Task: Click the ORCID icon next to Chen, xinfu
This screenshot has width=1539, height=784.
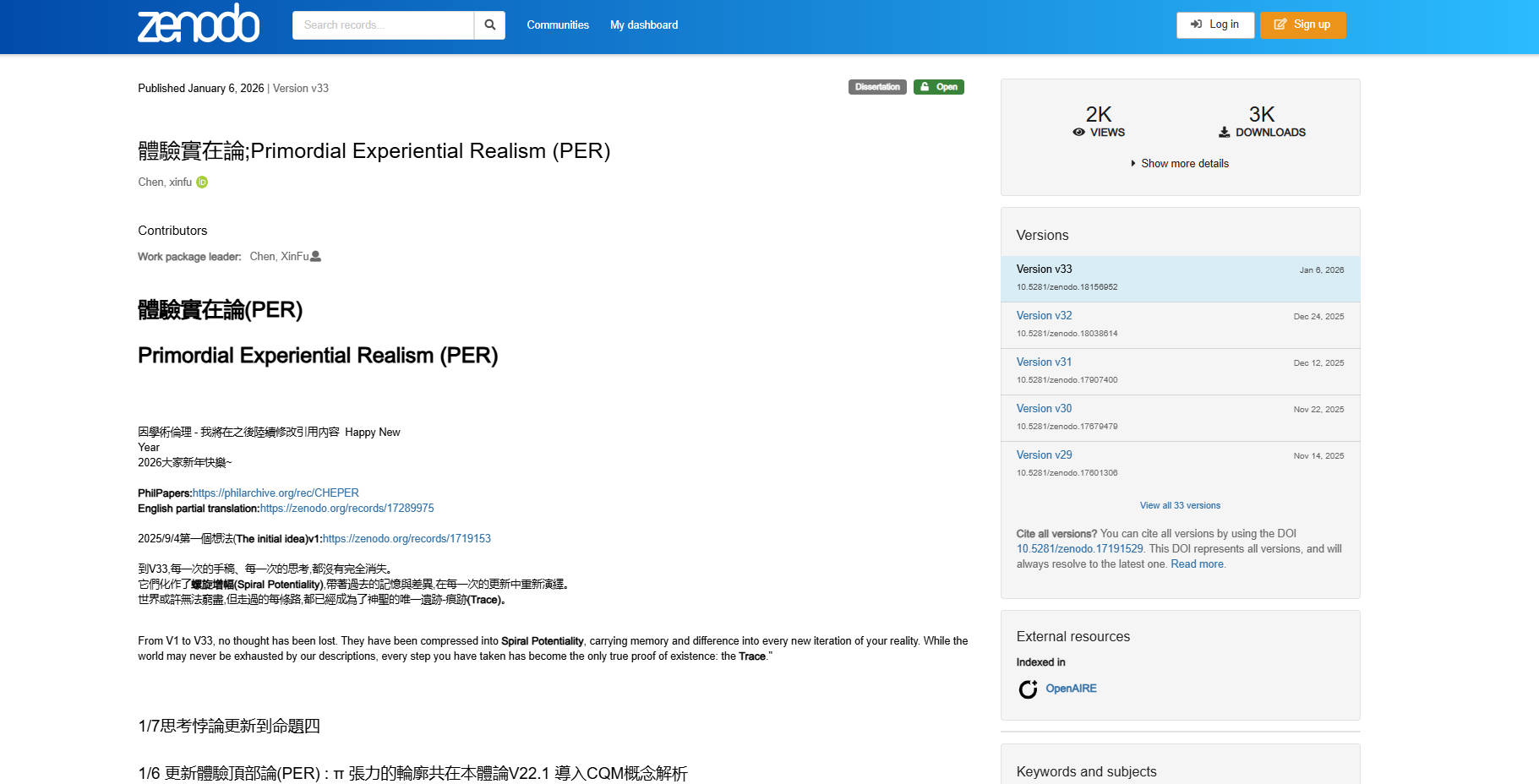Action: (x=202, y=182)
